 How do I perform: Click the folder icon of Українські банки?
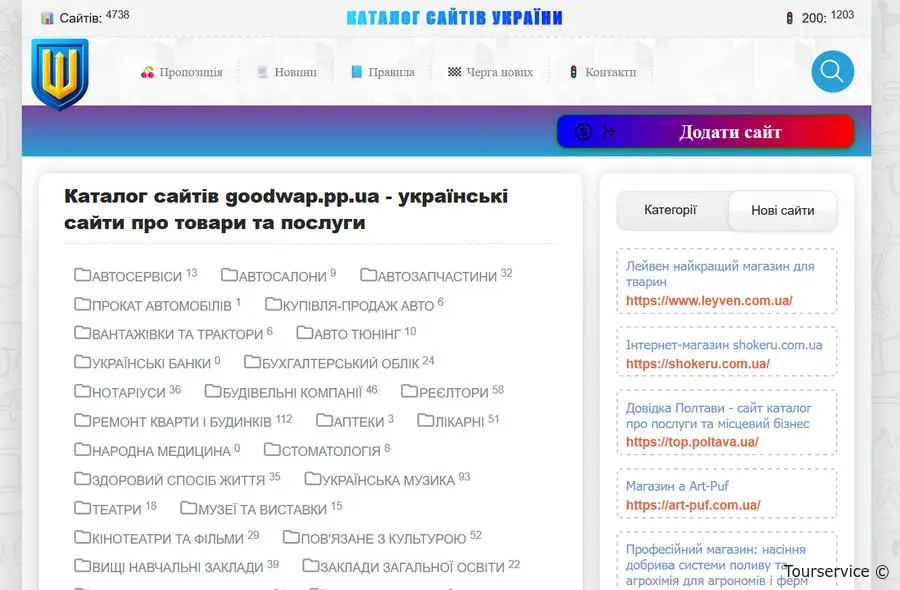click(83, 362)
